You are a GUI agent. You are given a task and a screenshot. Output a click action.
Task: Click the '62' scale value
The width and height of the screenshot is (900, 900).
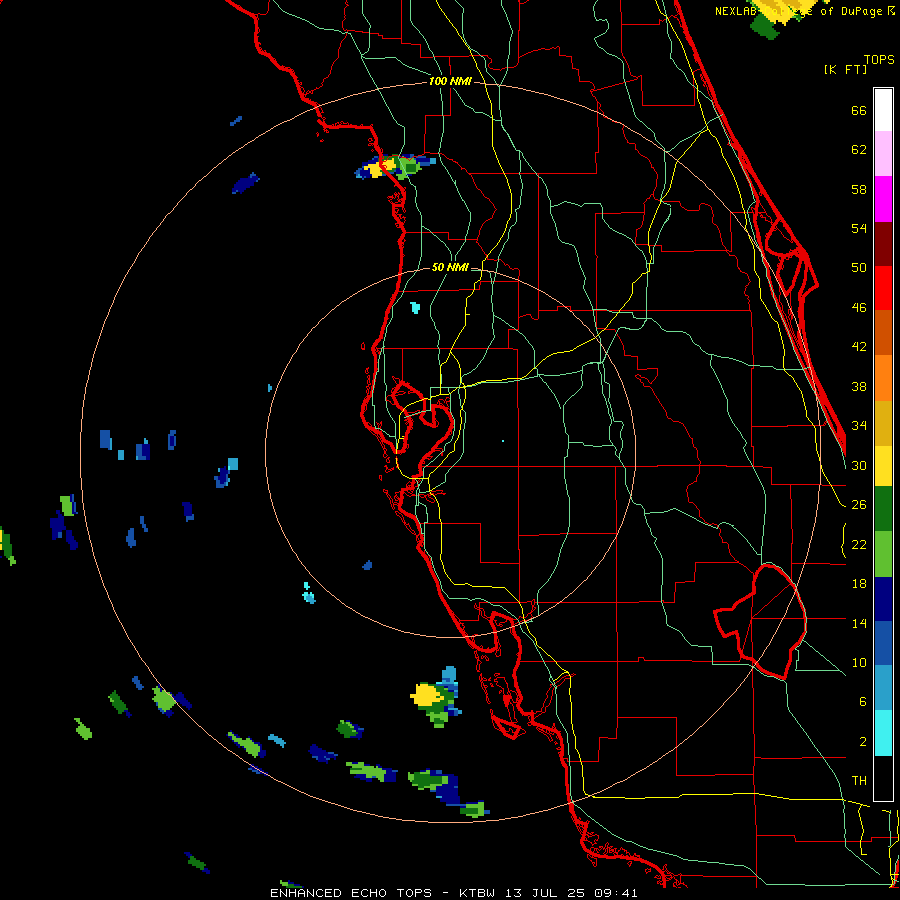click(859, 150)
